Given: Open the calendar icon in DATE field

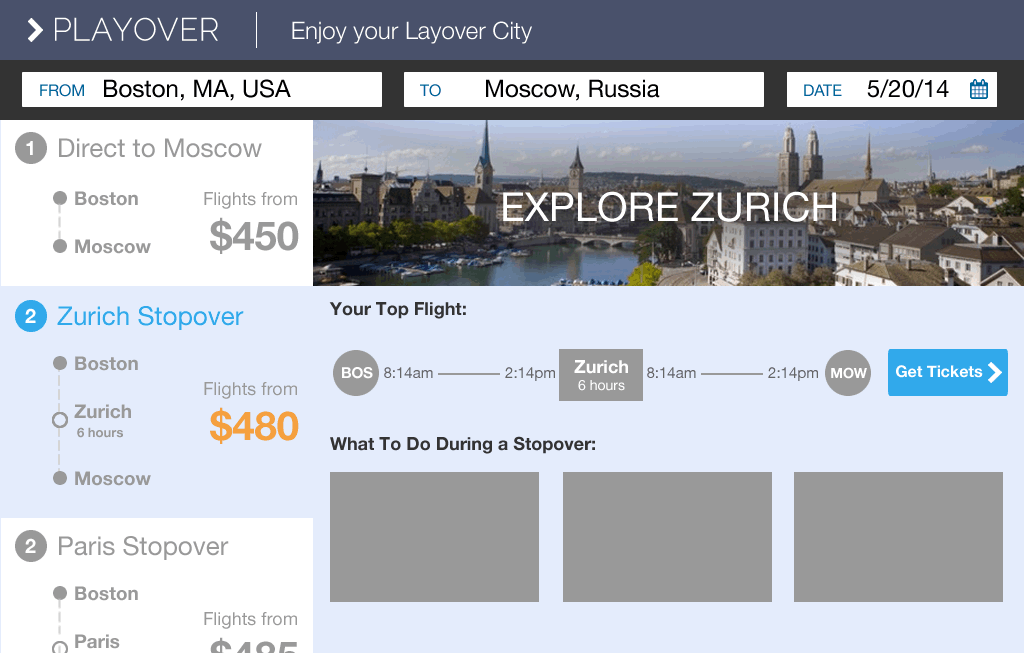Looking at the screenshot, I should click(x=978, y=89).
